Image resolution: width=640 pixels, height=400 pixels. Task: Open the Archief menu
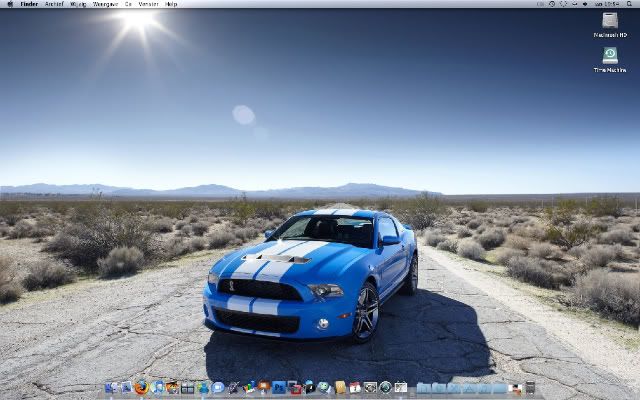click(x=54, y=4)
